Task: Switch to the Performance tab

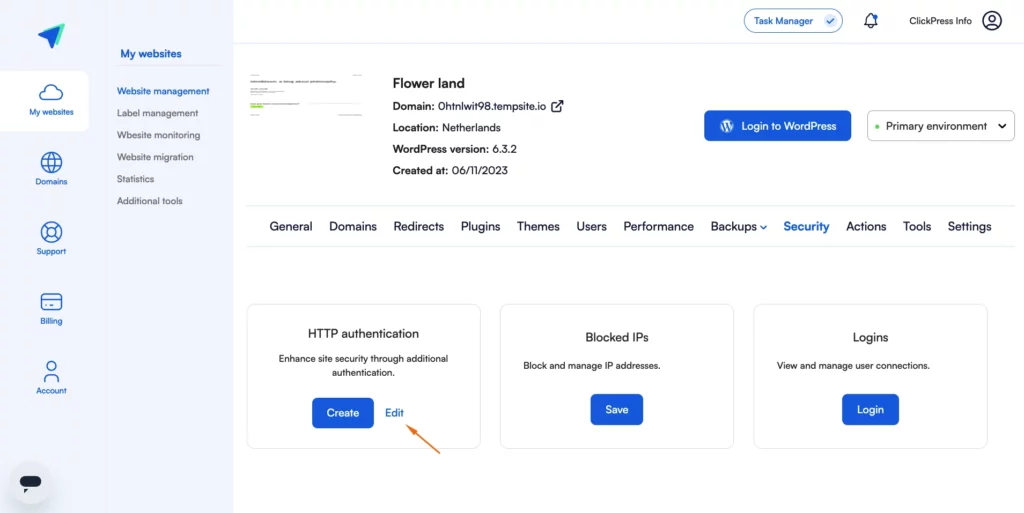Action: point(658,226)
